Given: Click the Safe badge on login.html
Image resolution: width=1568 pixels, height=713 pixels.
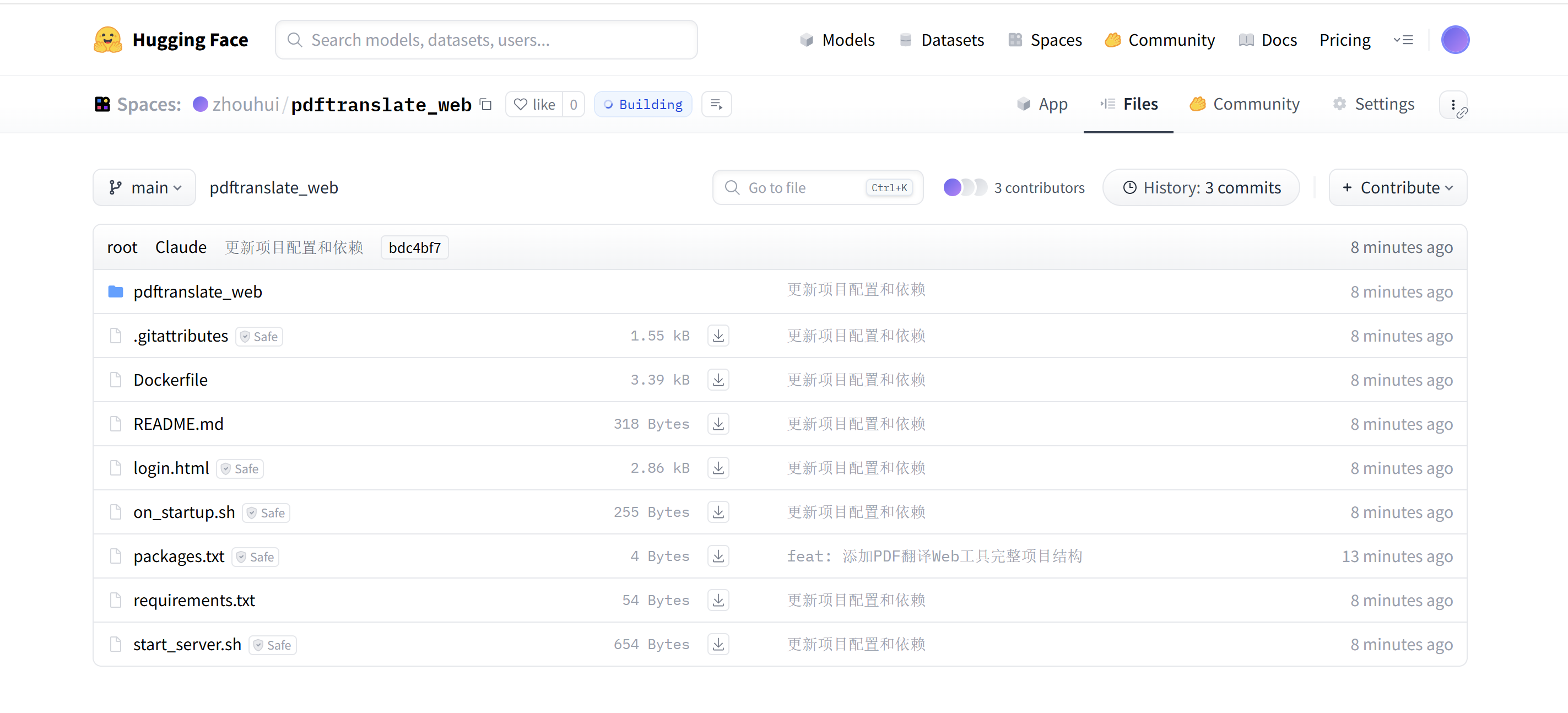Looking at the screenshot, I should click(240, 468).
